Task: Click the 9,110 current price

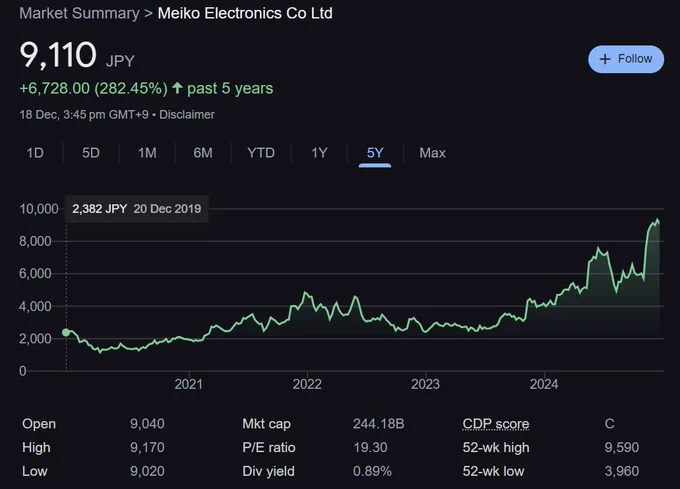Action: point(58,55)
